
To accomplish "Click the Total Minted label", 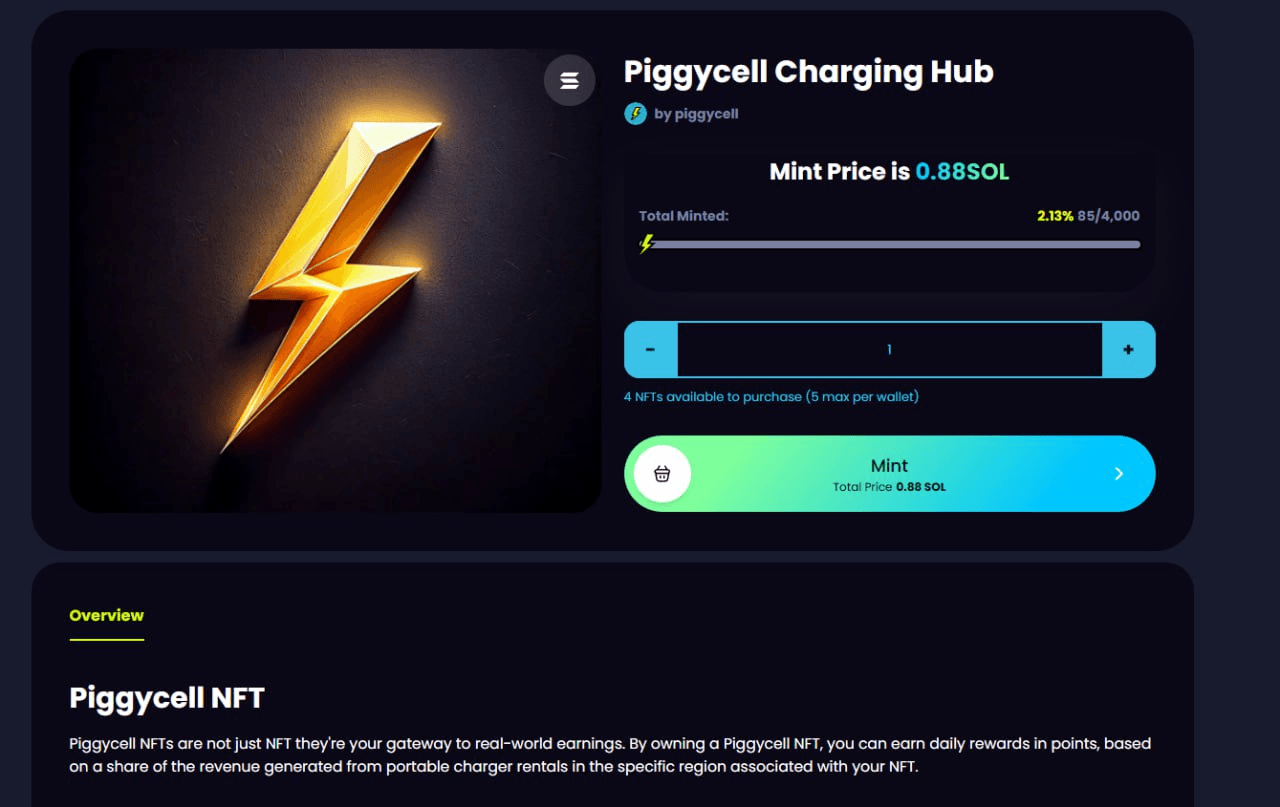I will pyautogui.click(x=684, y=216).
